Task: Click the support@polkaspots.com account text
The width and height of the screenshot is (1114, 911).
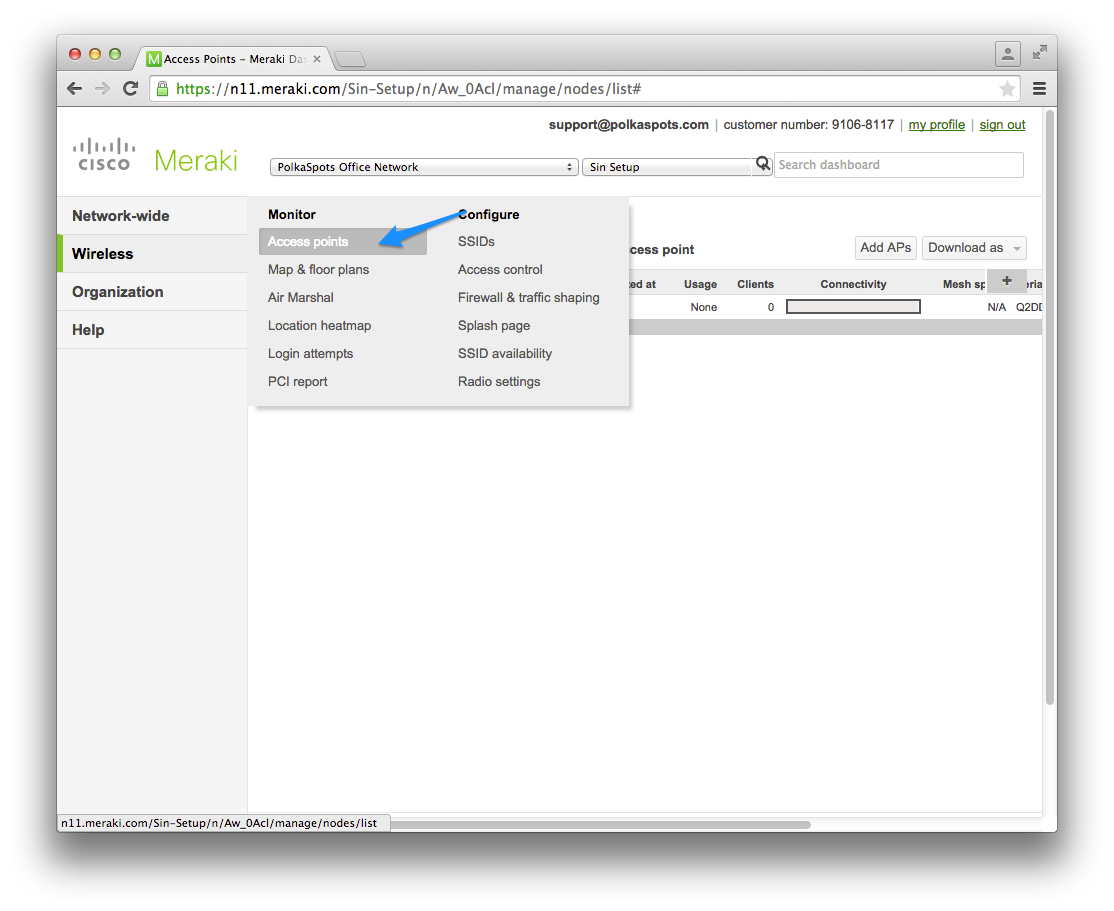Action: pyautogui.click(x=628, y=125)
